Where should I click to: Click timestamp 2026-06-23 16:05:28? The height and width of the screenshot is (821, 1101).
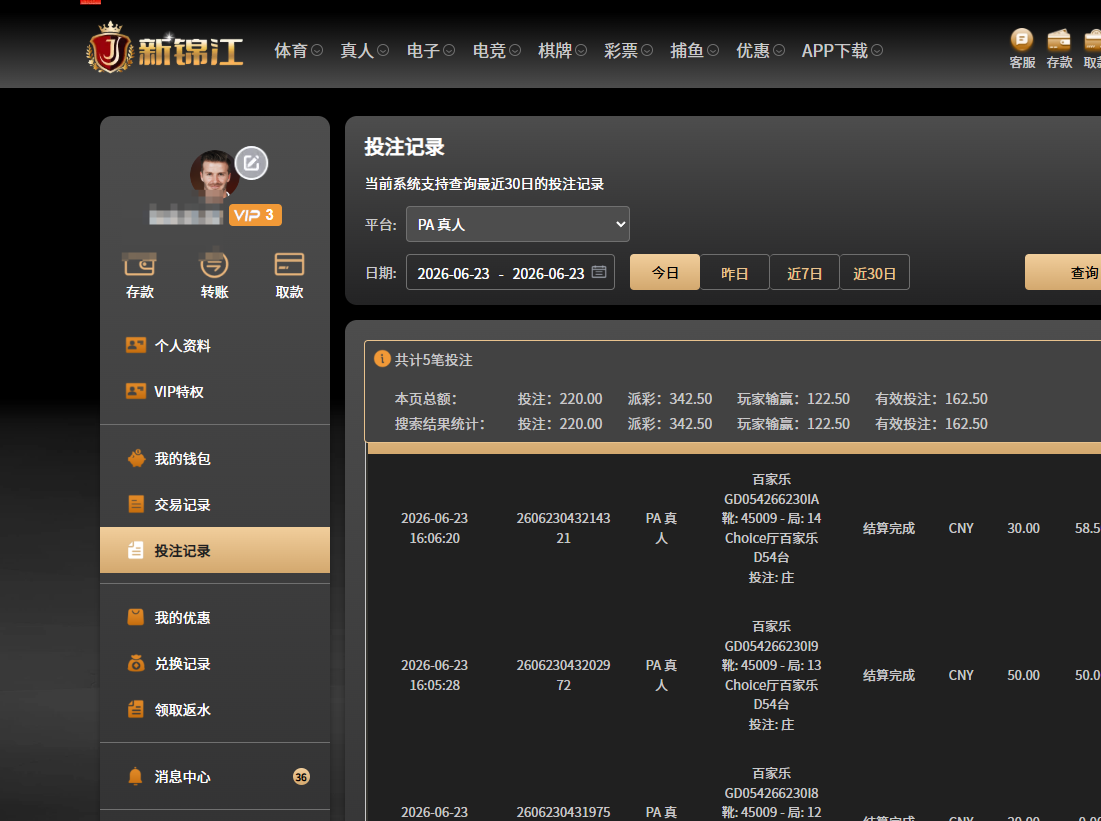pyautogui.click(x=435, y=674)
